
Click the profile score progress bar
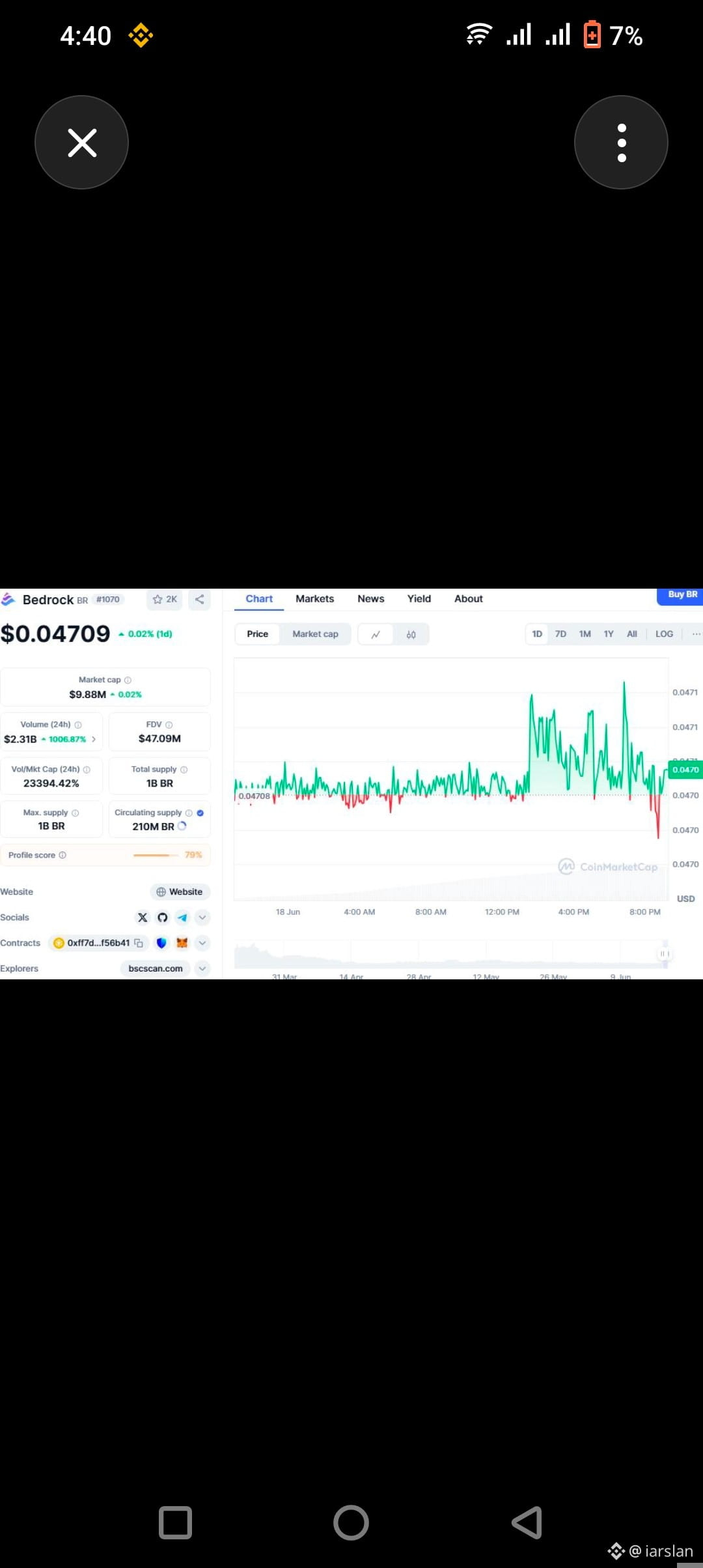156,855
